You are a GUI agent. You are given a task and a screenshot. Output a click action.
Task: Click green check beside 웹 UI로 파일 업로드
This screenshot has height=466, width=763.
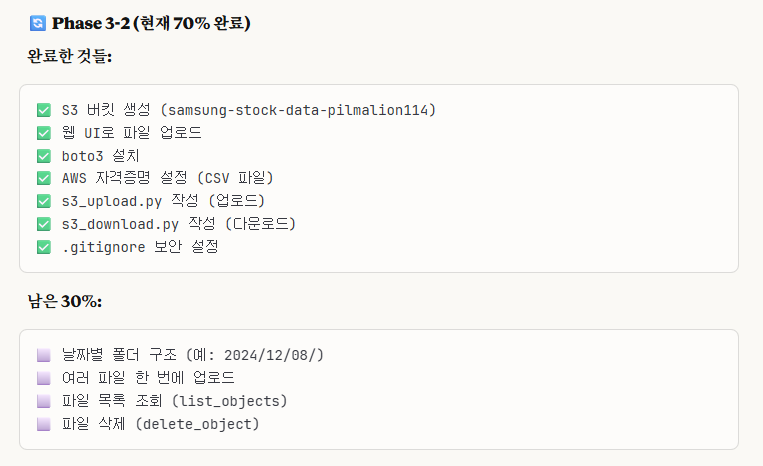coord(43,133)
